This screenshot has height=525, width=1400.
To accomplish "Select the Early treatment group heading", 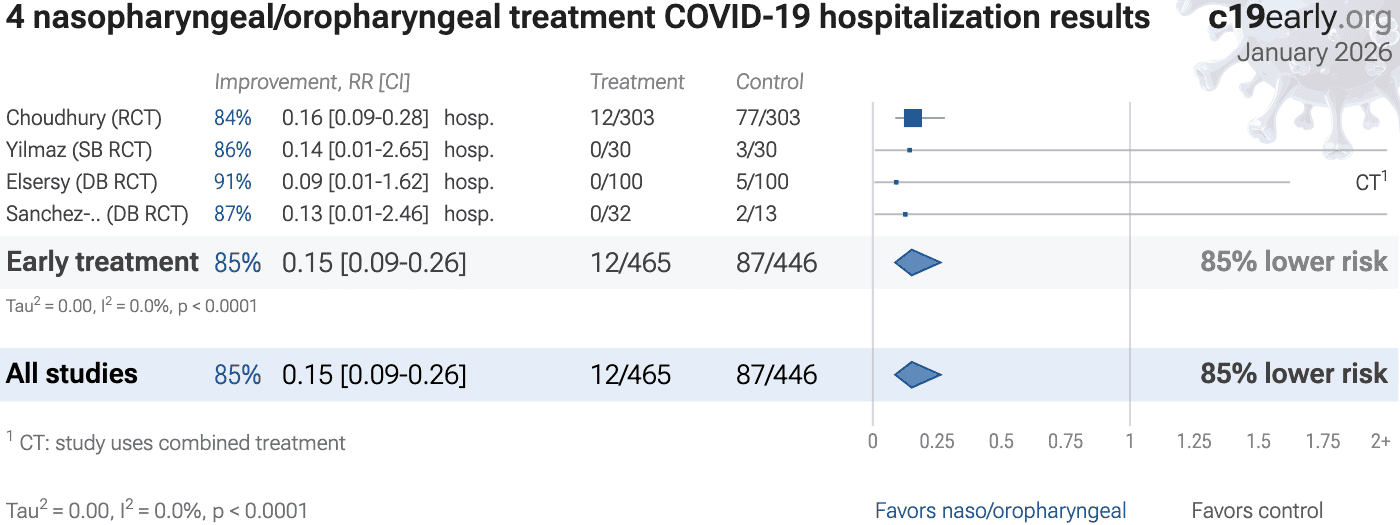I will point(103,262).
